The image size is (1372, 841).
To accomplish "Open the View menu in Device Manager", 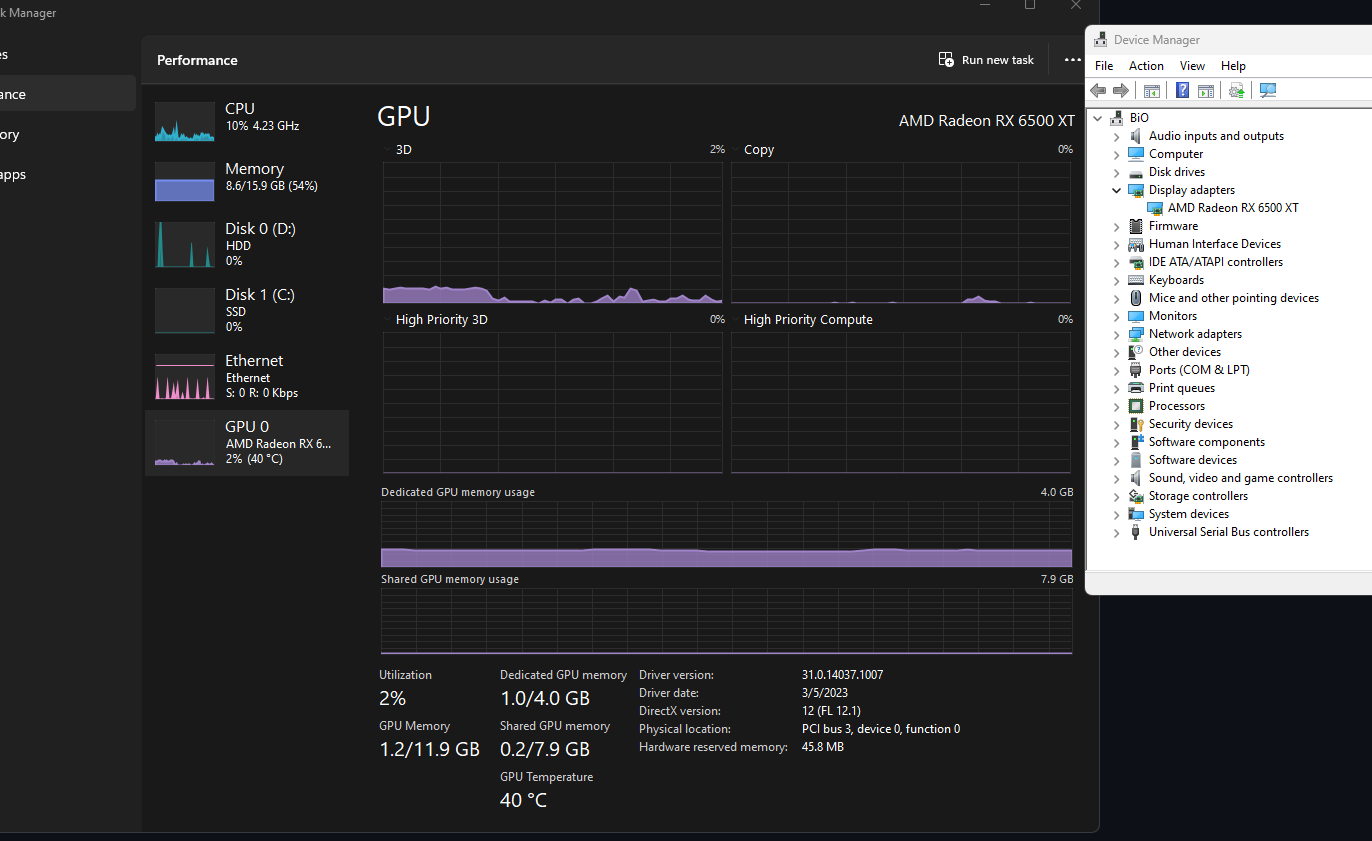I will point(1192,65).
